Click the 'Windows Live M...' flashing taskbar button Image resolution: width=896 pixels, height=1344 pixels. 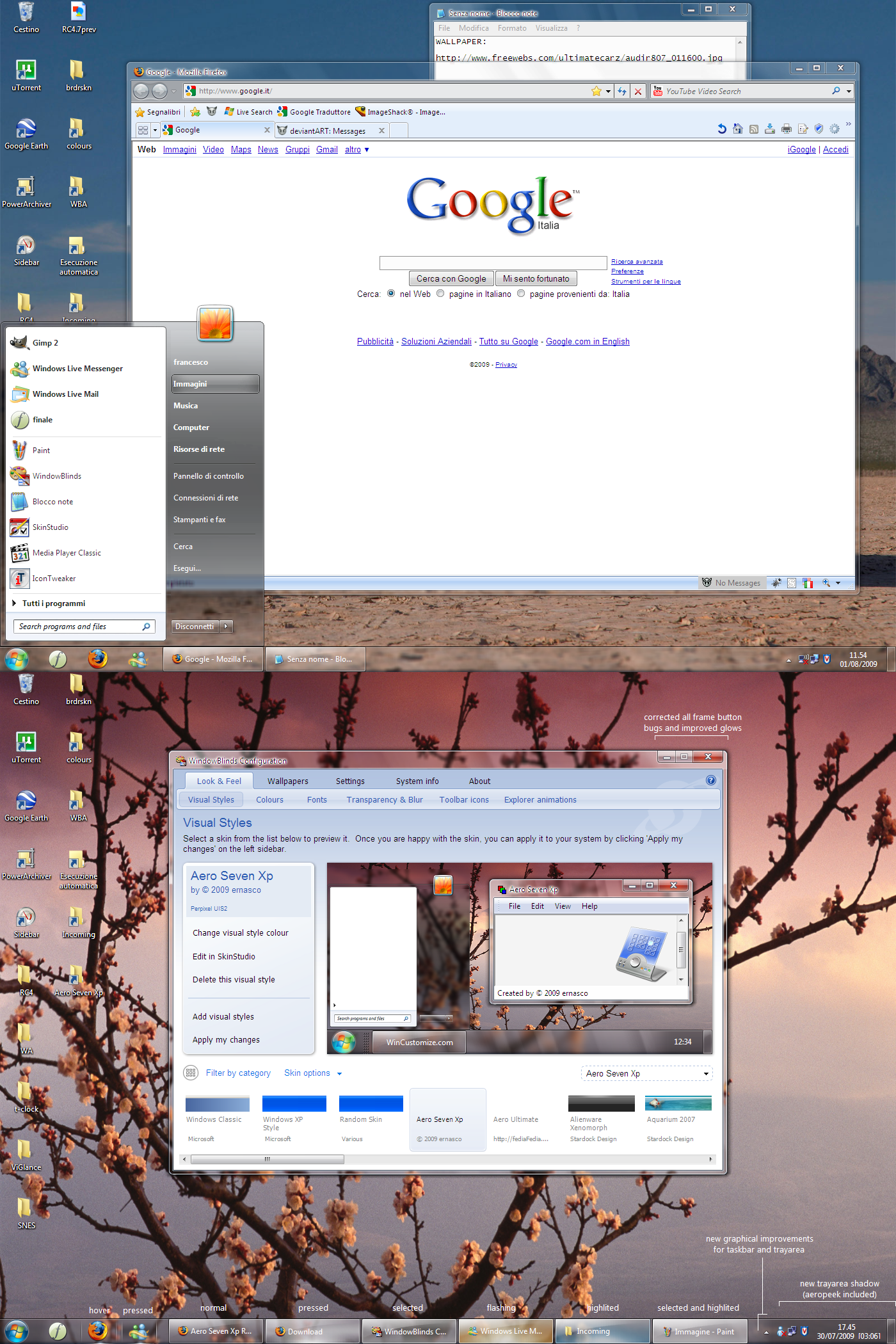[x=506, y=1331]
